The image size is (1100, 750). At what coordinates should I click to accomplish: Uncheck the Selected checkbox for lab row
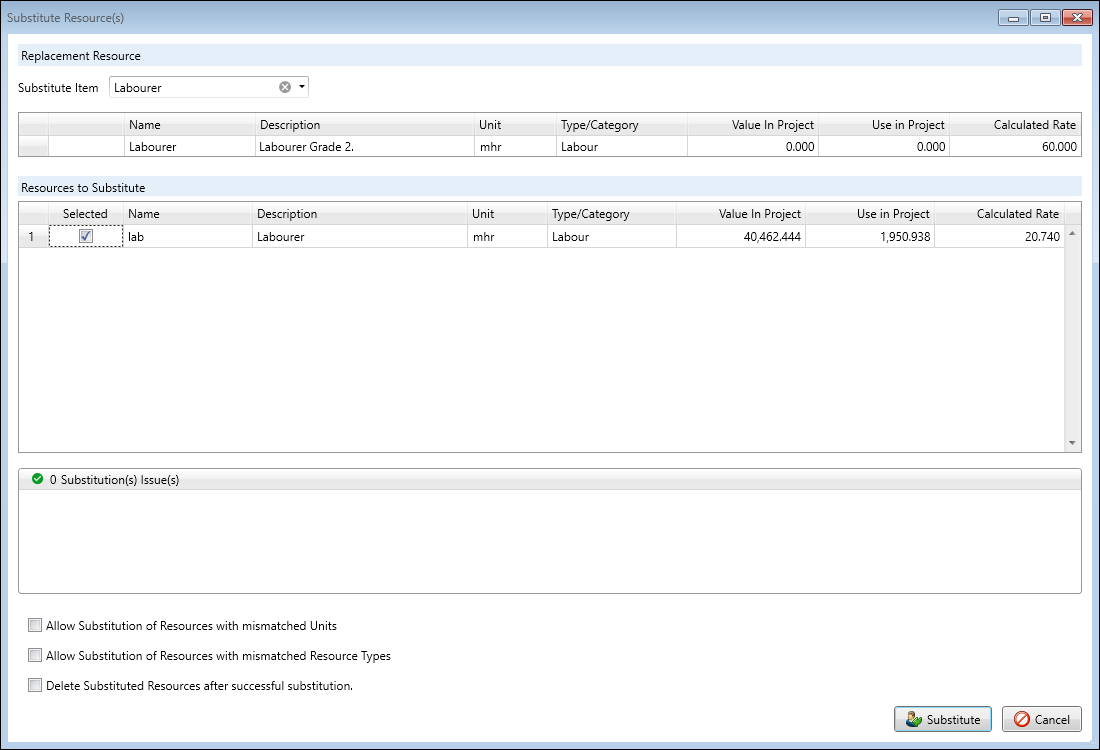[x=86, y=237]
